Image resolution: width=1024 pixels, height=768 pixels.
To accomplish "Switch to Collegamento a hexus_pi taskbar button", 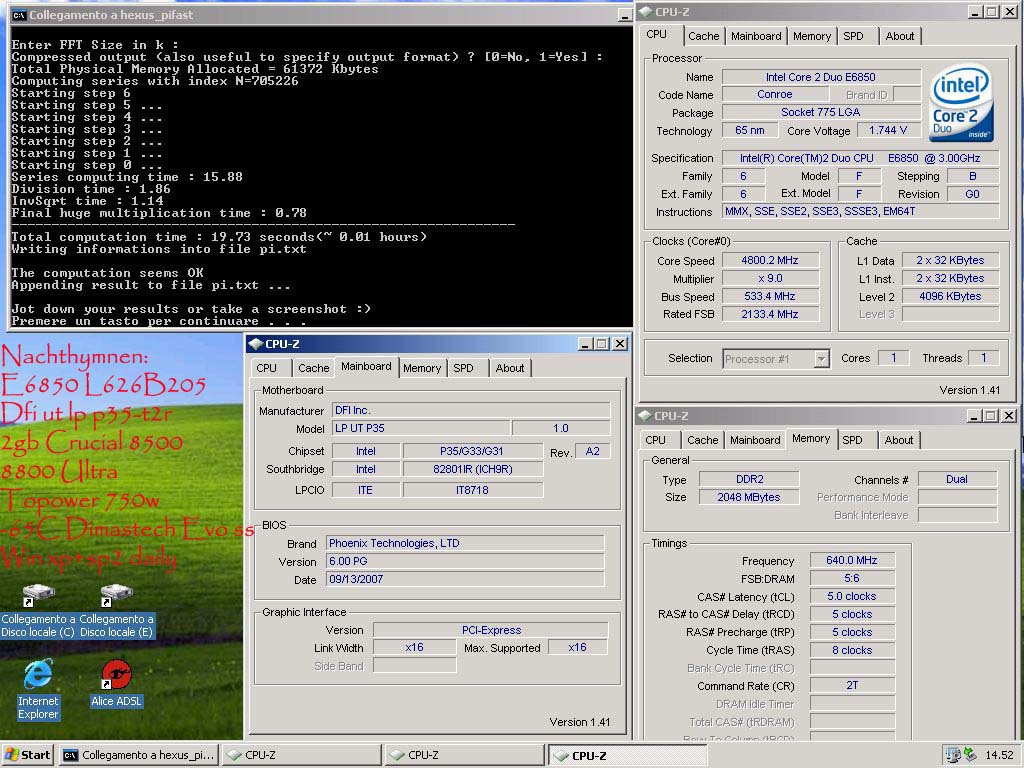I will click(x=139, y=754).
